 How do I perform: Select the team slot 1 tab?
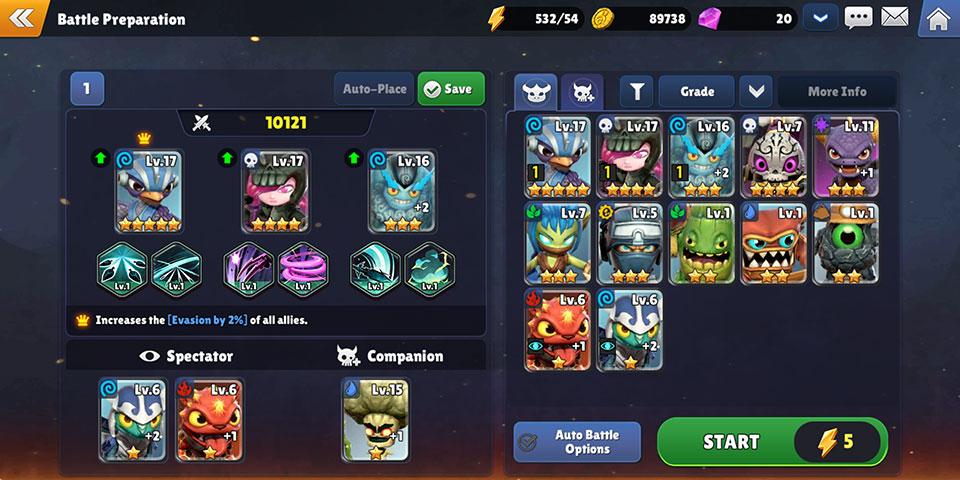click(x=87, y=89)
